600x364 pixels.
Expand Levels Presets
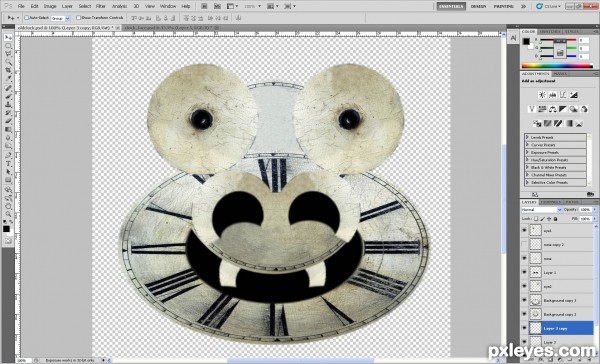tap(527, 137)
